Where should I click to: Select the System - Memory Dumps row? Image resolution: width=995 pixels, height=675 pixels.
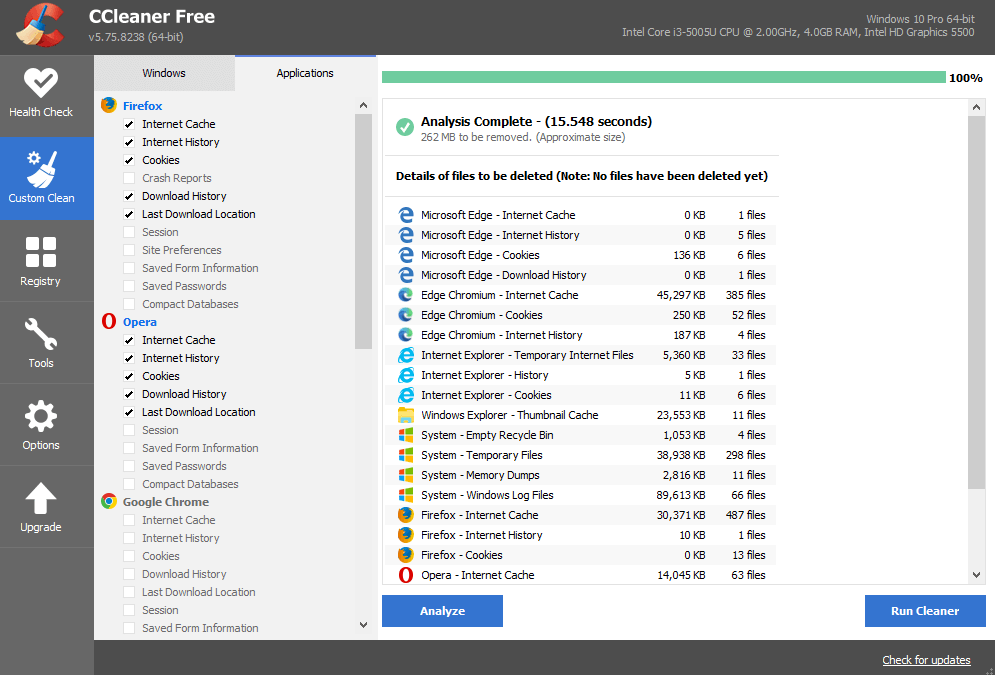(581, 475)
